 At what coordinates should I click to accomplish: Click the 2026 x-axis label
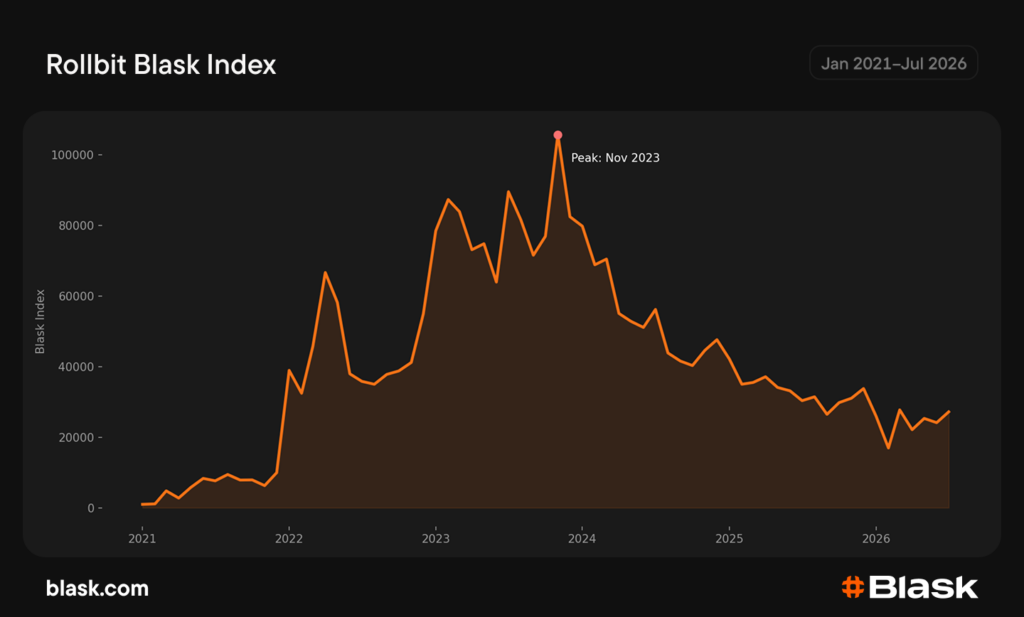[876, 539]
